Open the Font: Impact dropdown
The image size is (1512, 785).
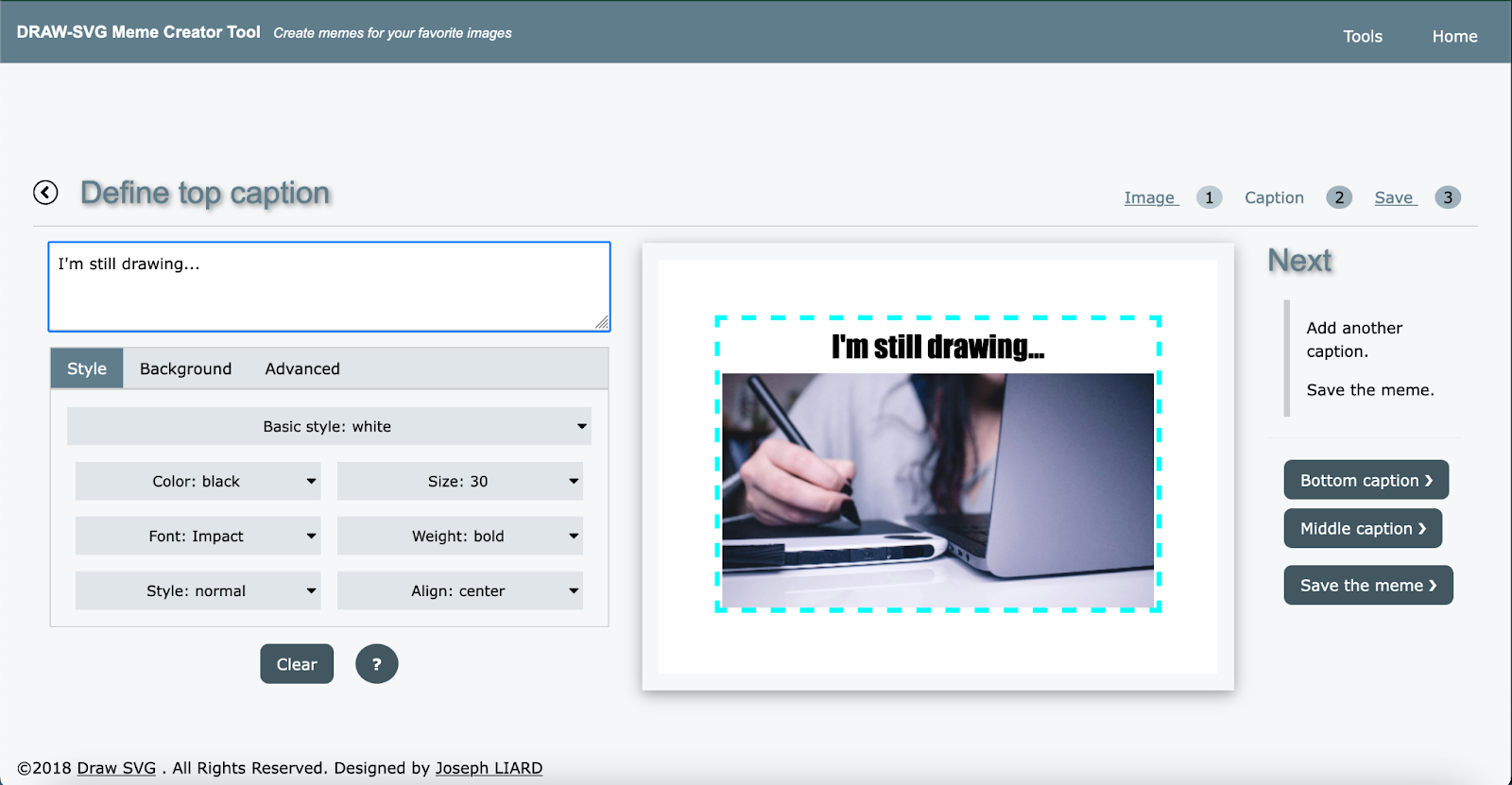(198, 537)
